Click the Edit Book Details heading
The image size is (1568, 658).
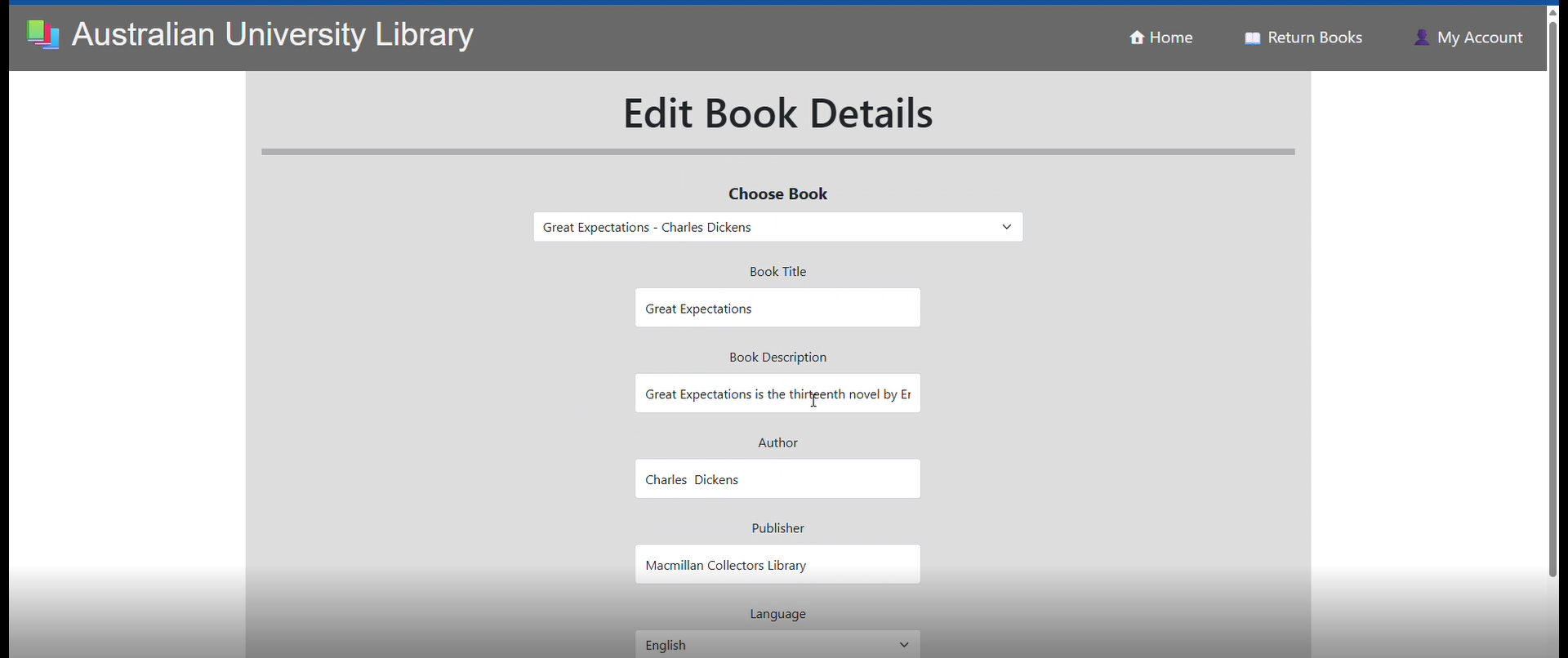click(x=777, y=113)
